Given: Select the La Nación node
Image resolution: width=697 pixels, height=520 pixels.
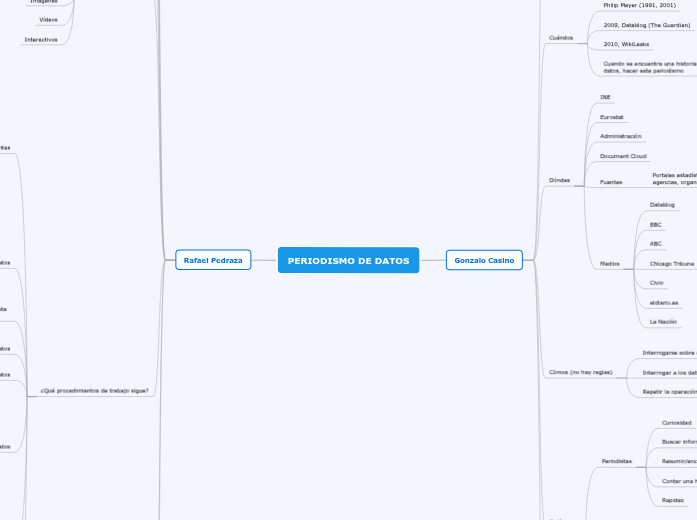Looking at the screenshot, I should pyautogui.click(x=663, y=322).
